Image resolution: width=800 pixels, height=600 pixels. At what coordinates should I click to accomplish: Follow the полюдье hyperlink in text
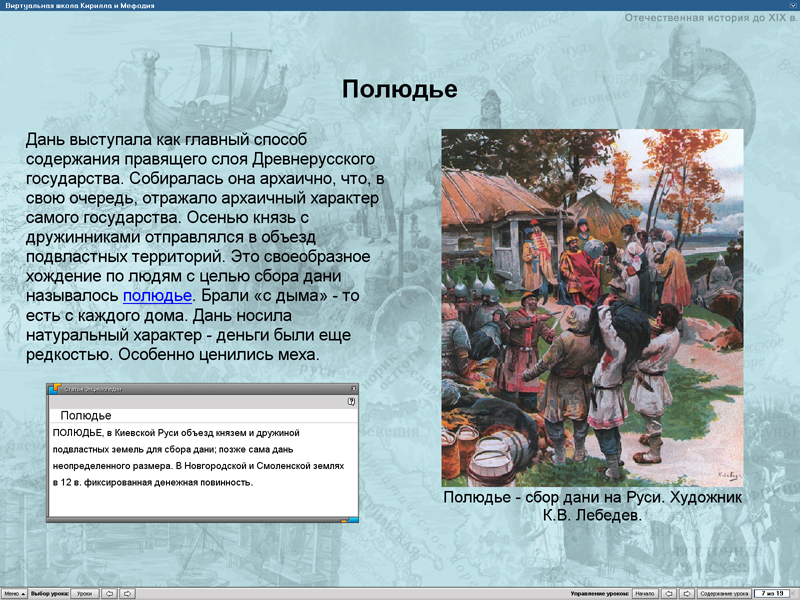coord(157,296)
